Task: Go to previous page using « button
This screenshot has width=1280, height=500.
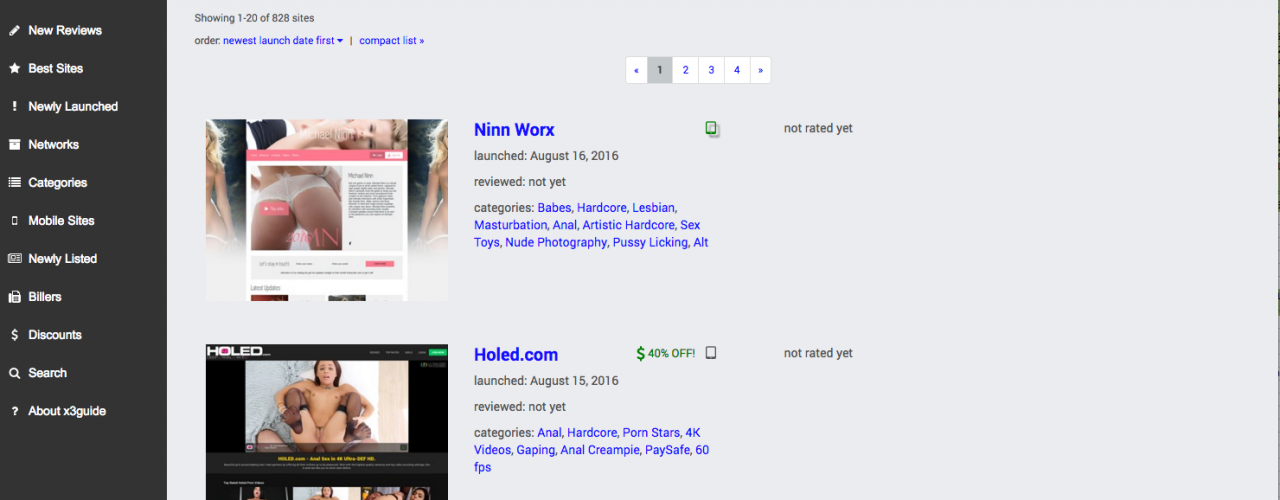Action: pos(636,70)
